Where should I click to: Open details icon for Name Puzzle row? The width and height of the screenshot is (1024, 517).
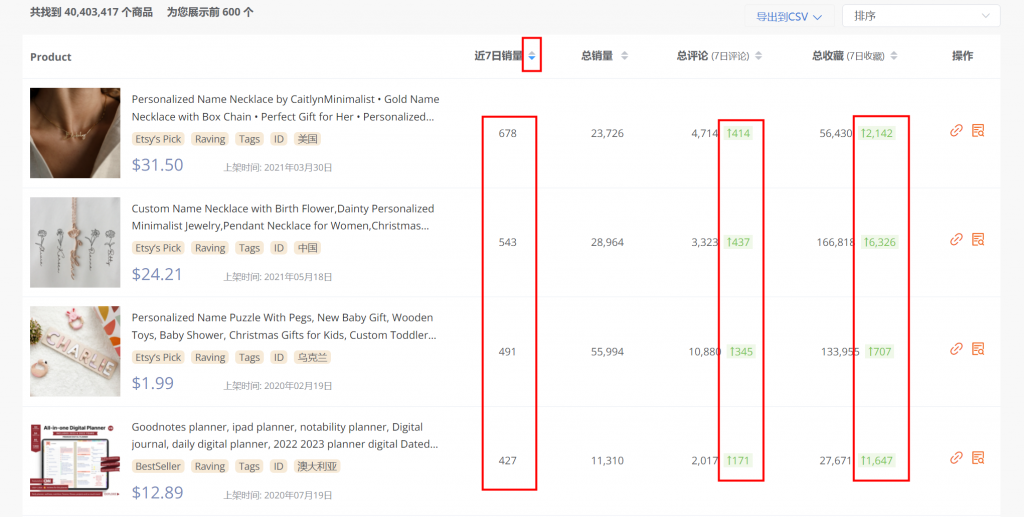coord(978,349)
